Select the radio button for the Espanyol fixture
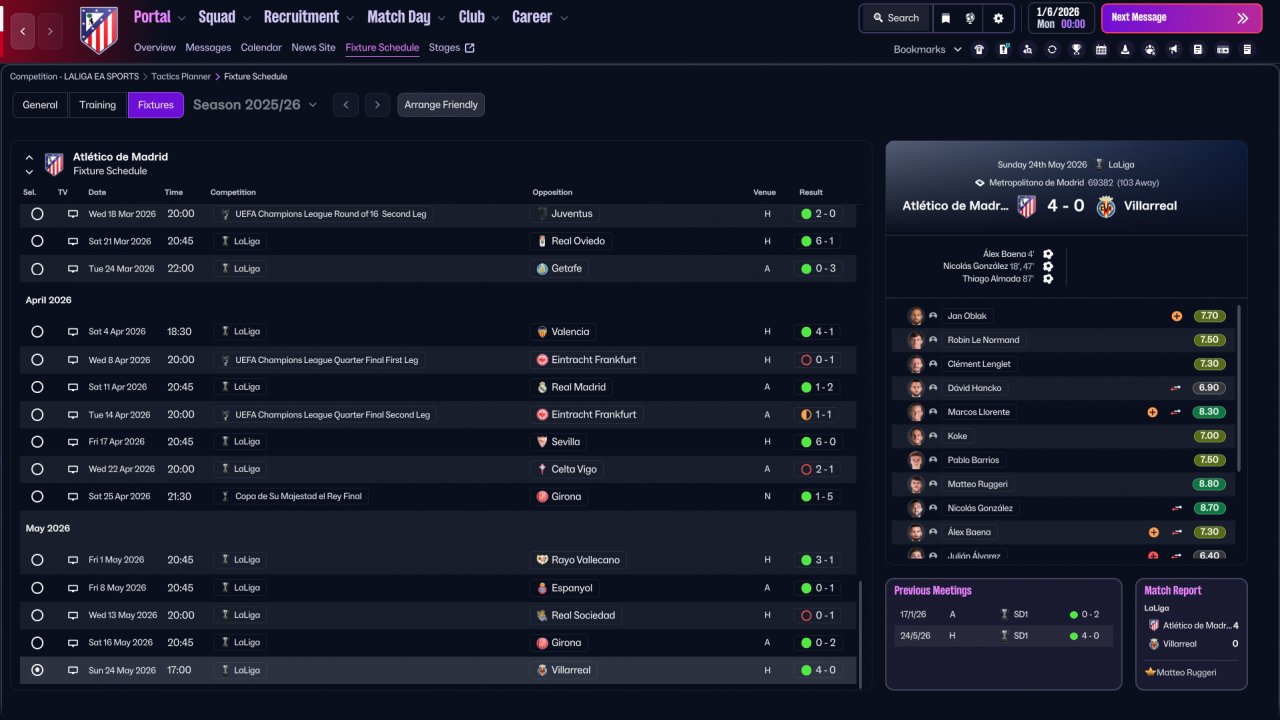The image size is (1280, 720). click(x=37, y=588)
